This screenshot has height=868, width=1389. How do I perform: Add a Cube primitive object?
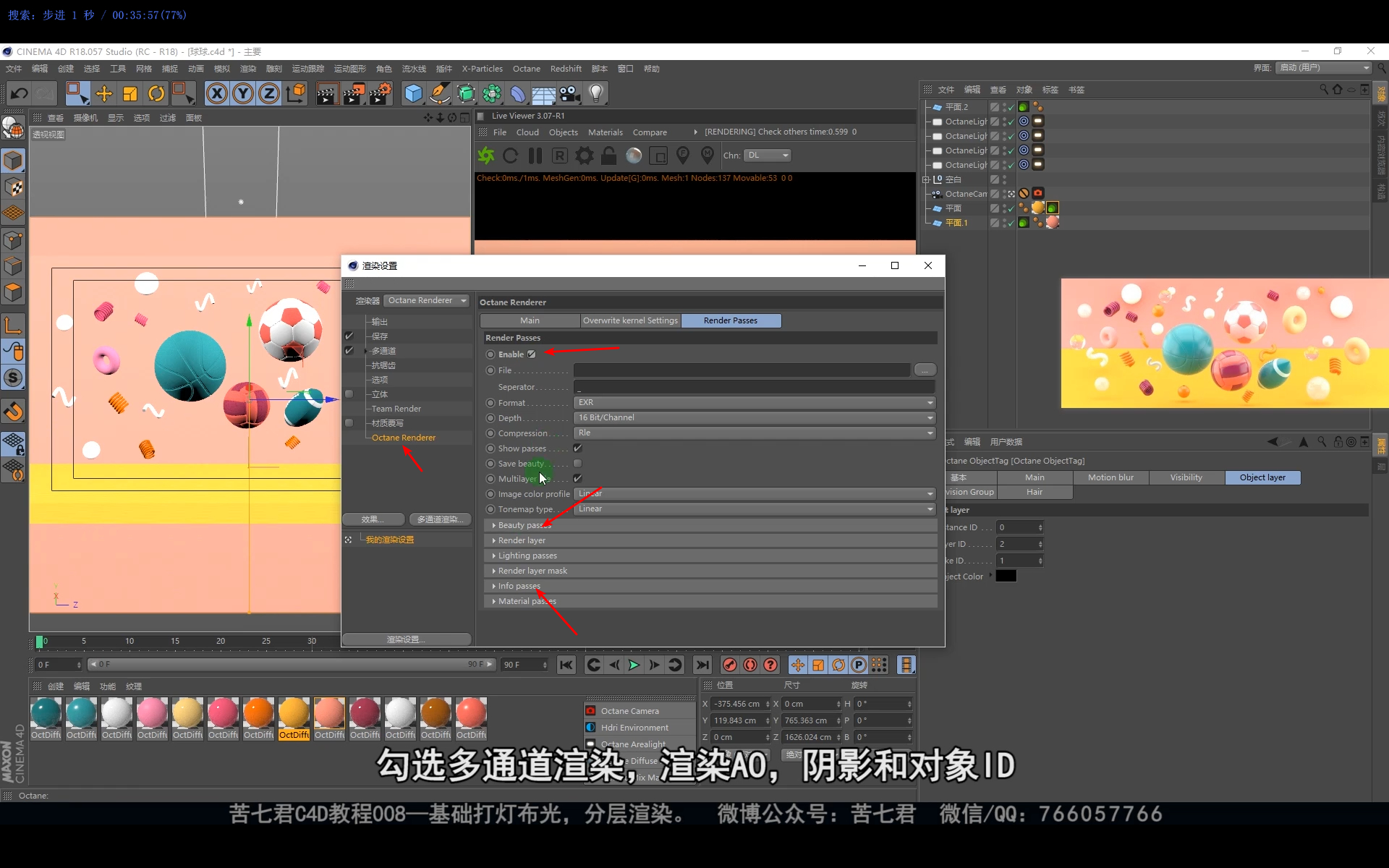[413, 93]
